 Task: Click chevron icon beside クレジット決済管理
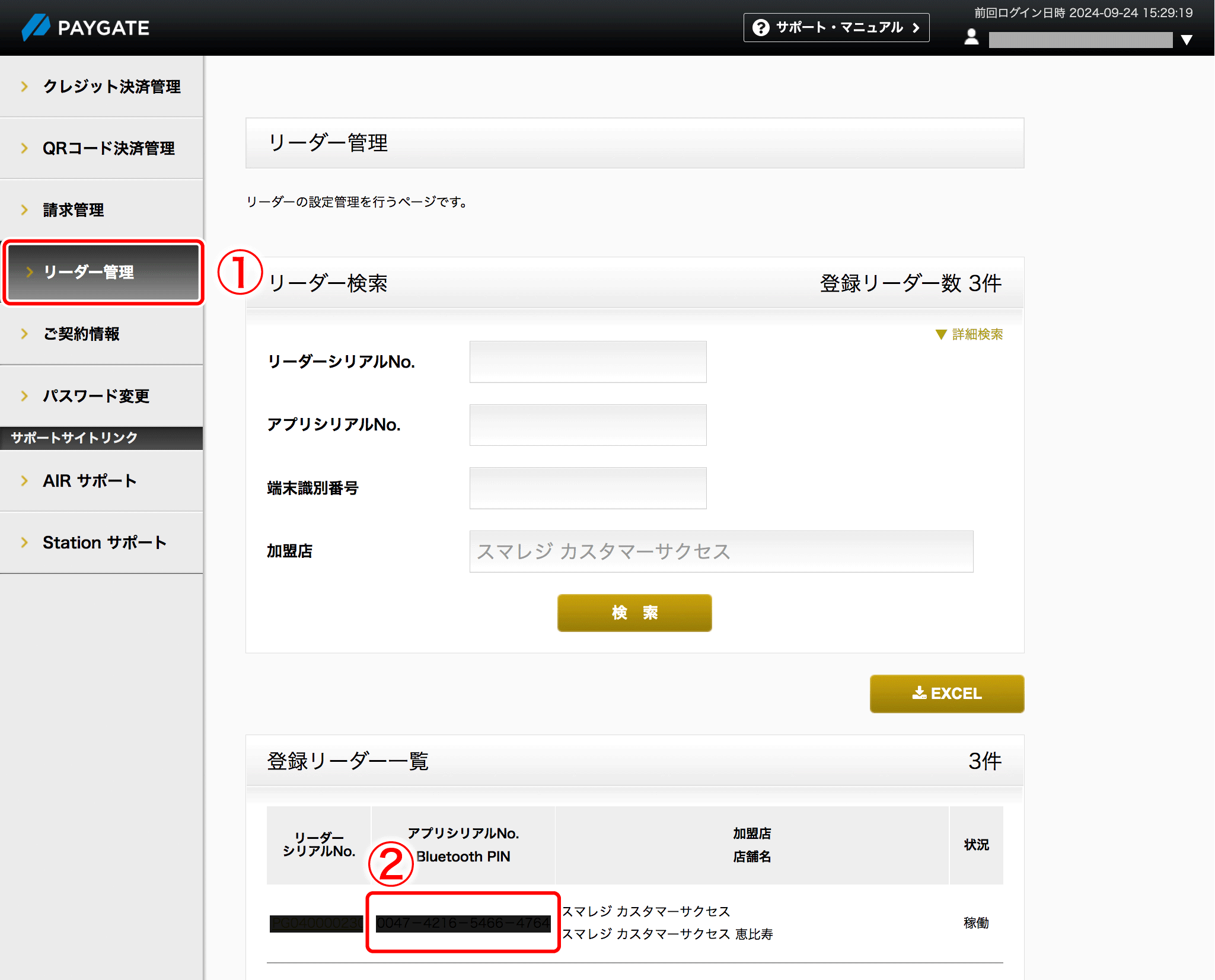[24, 87]
